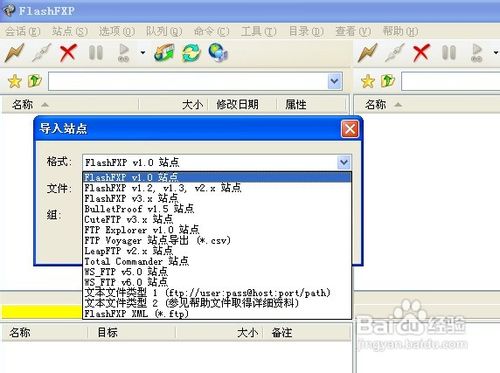Click the left pane parent folder up icon
This screenshot has width=500, height=373.
[35, 81]
